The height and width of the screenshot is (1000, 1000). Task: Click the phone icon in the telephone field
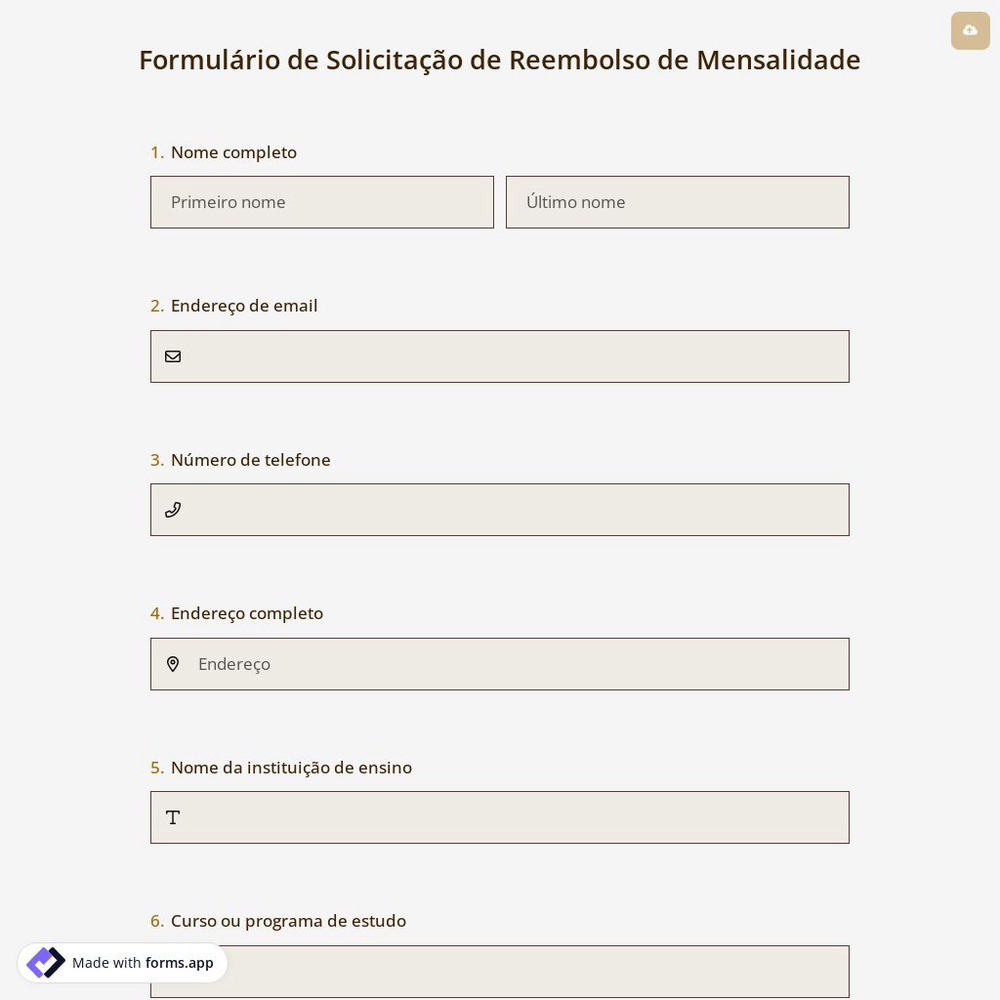tap(173, 509)
